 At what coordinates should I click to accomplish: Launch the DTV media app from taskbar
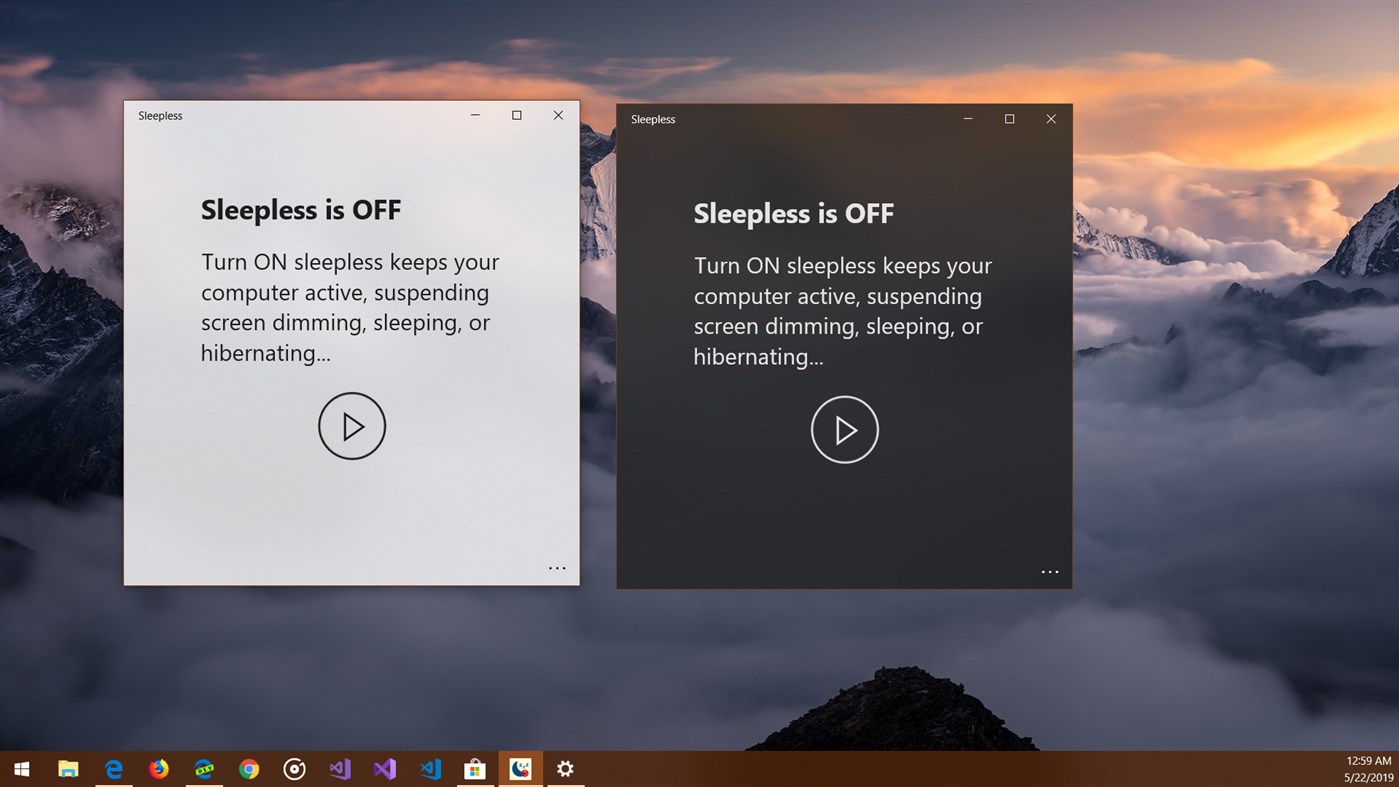[203, 768]
